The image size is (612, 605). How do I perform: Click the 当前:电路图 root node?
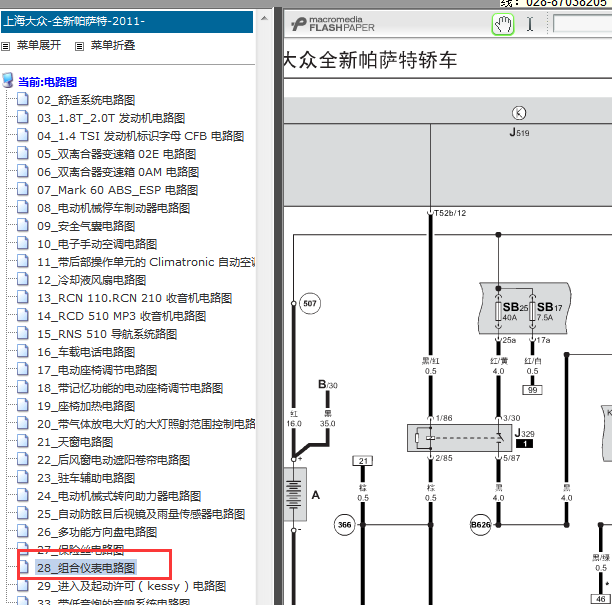click(x=48, y=82)
